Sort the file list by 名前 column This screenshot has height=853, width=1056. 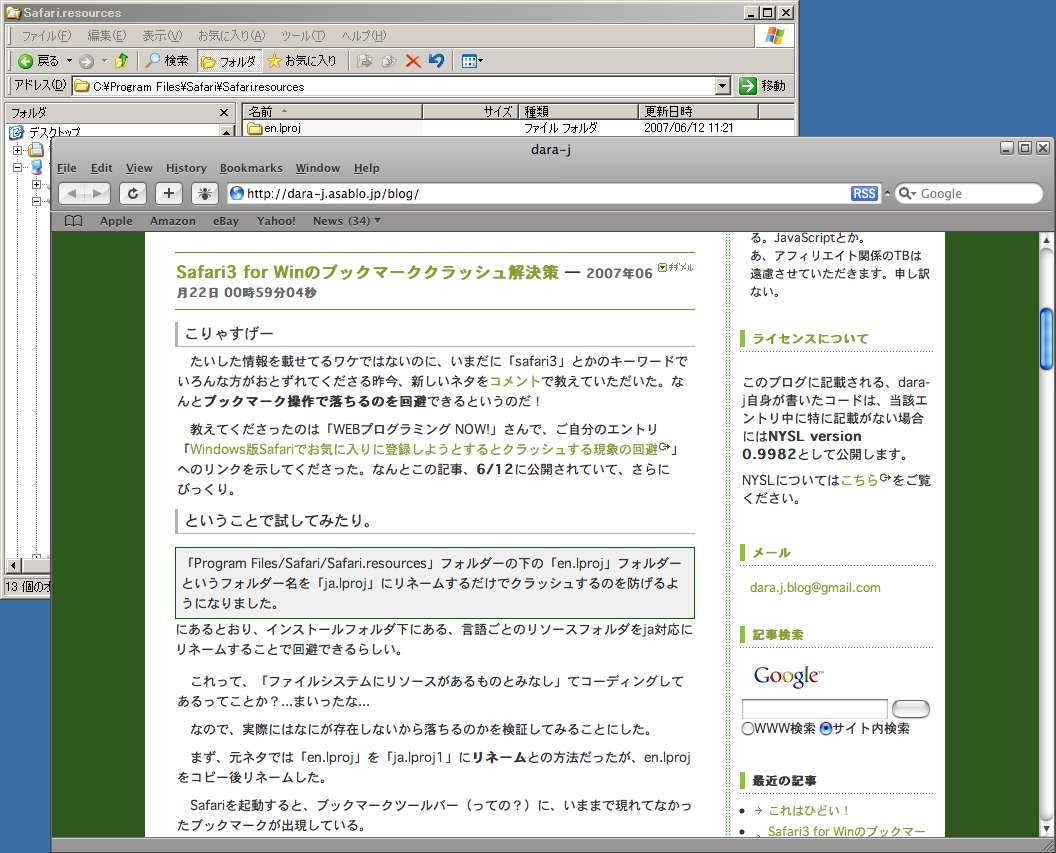[332, 112]
